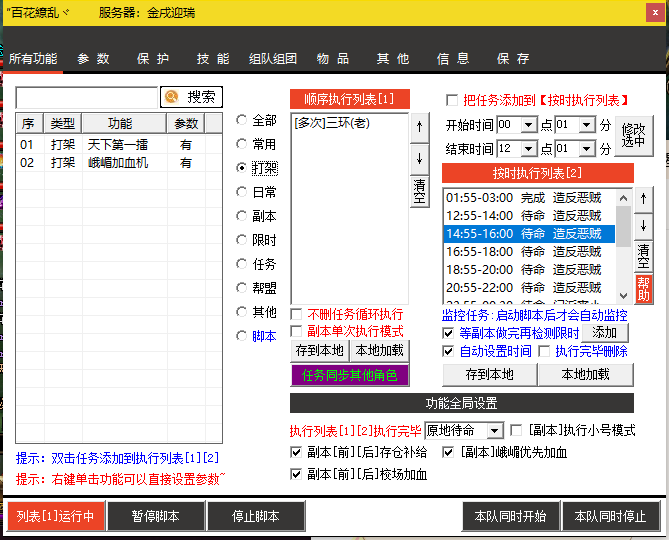
Task: Switch to 保护 tab
Action: click(x=153, y=59)
